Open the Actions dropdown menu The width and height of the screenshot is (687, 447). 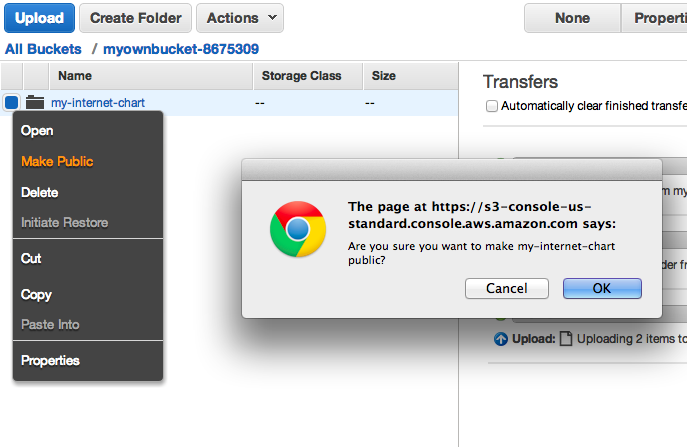[240, 18]
